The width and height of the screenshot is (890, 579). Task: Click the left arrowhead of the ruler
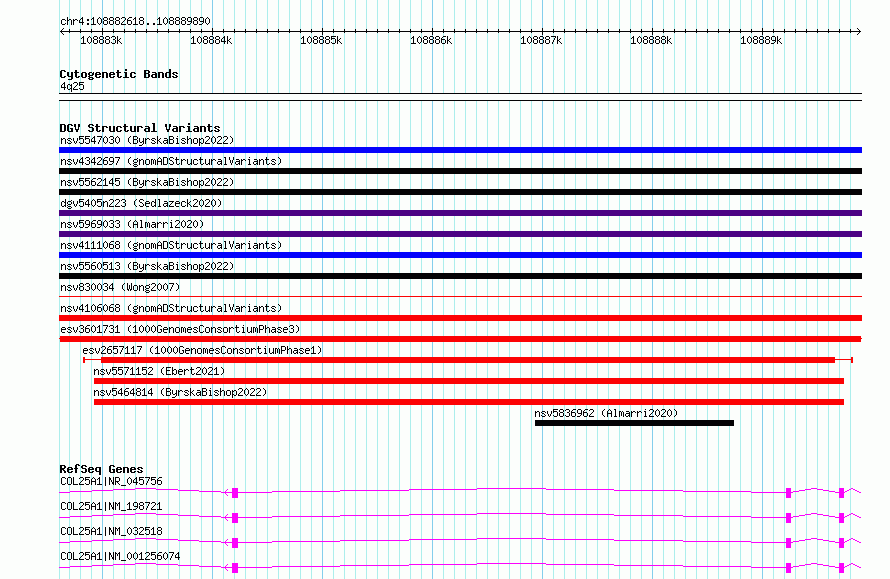tap(62, 31)
